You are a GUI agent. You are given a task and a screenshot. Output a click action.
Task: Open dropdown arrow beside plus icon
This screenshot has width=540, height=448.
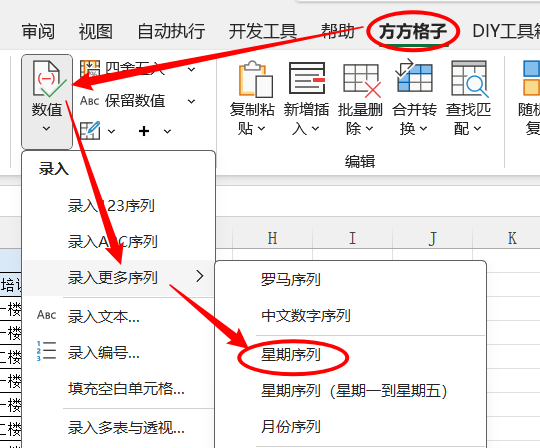[x=167, y=132]
